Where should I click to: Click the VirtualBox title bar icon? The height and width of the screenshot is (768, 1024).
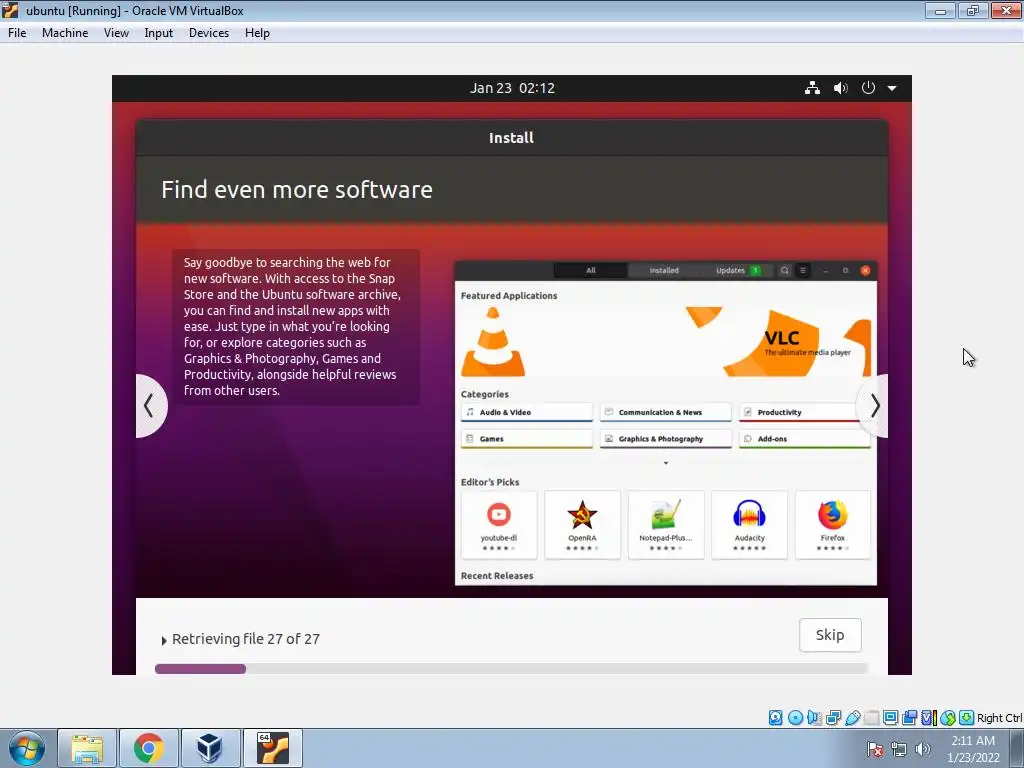click(10, 10)
